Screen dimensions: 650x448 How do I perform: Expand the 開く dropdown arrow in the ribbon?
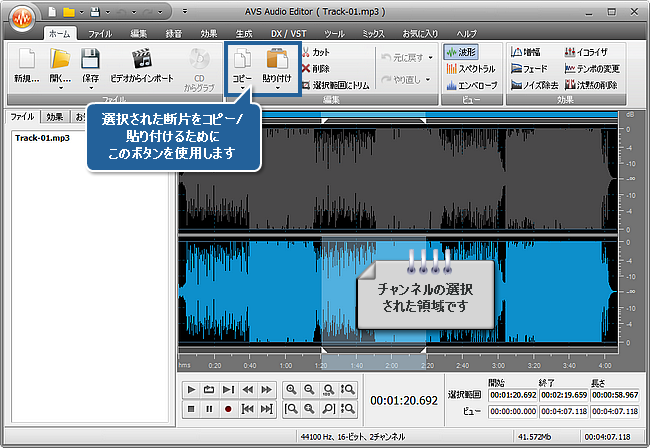[x=61, y=88]
